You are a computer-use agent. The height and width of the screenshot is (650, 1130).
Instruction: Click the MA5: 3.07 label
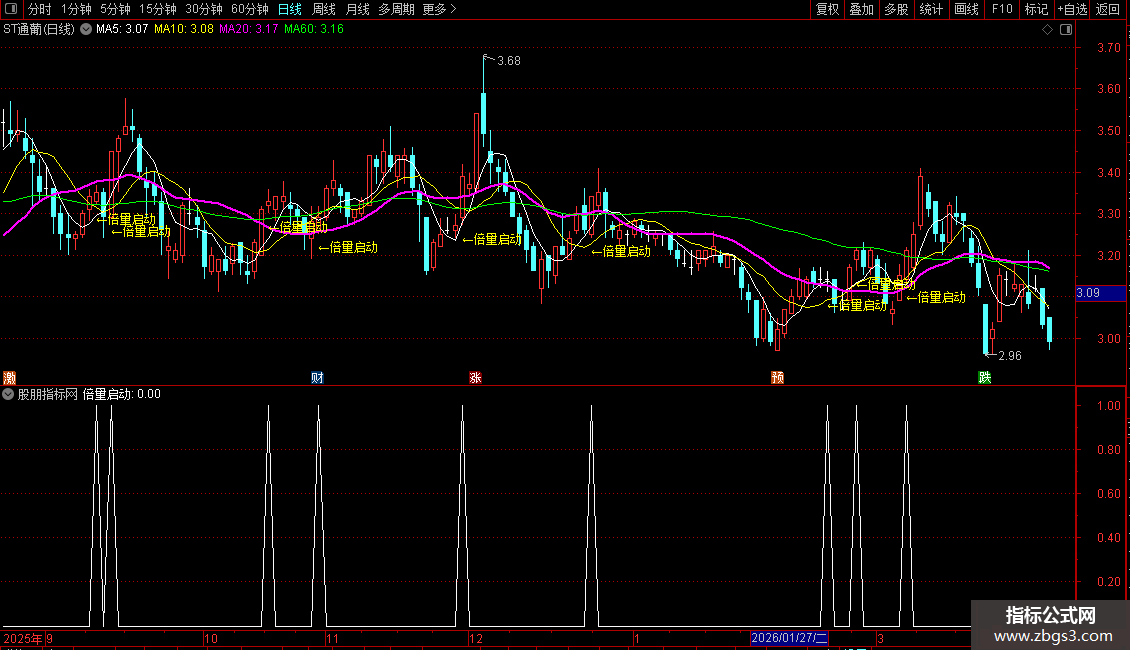pos(122,30)
